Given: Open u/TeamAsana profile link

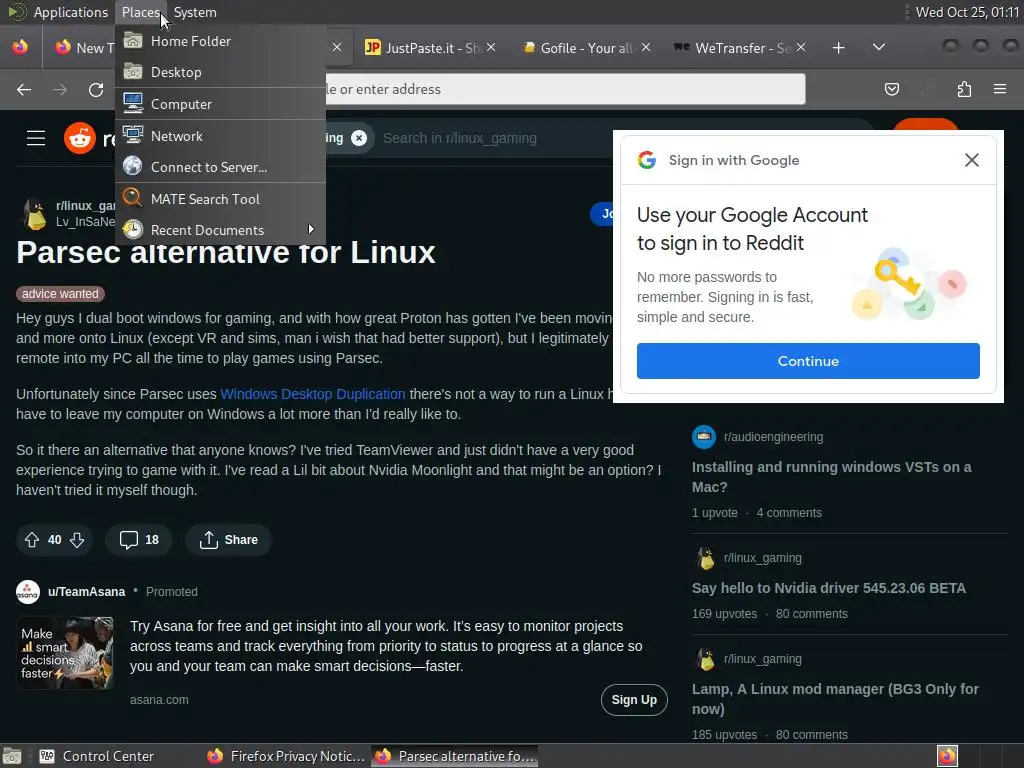Looking at the screenshot, I should pyautogui.click(x=86, y=592).
